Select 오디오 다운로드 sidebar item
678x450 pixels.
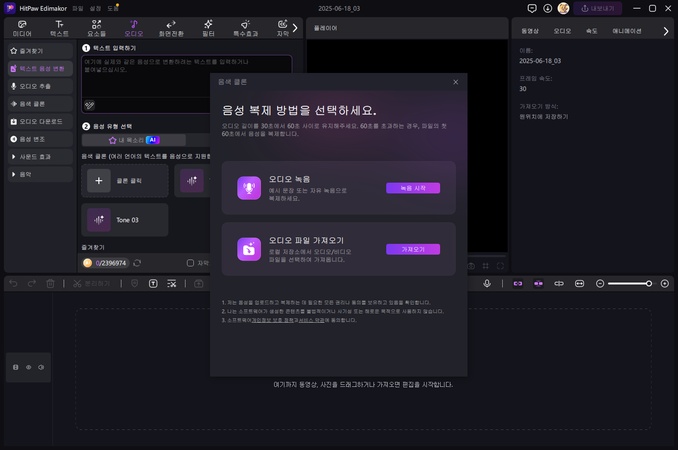point(40,121)
